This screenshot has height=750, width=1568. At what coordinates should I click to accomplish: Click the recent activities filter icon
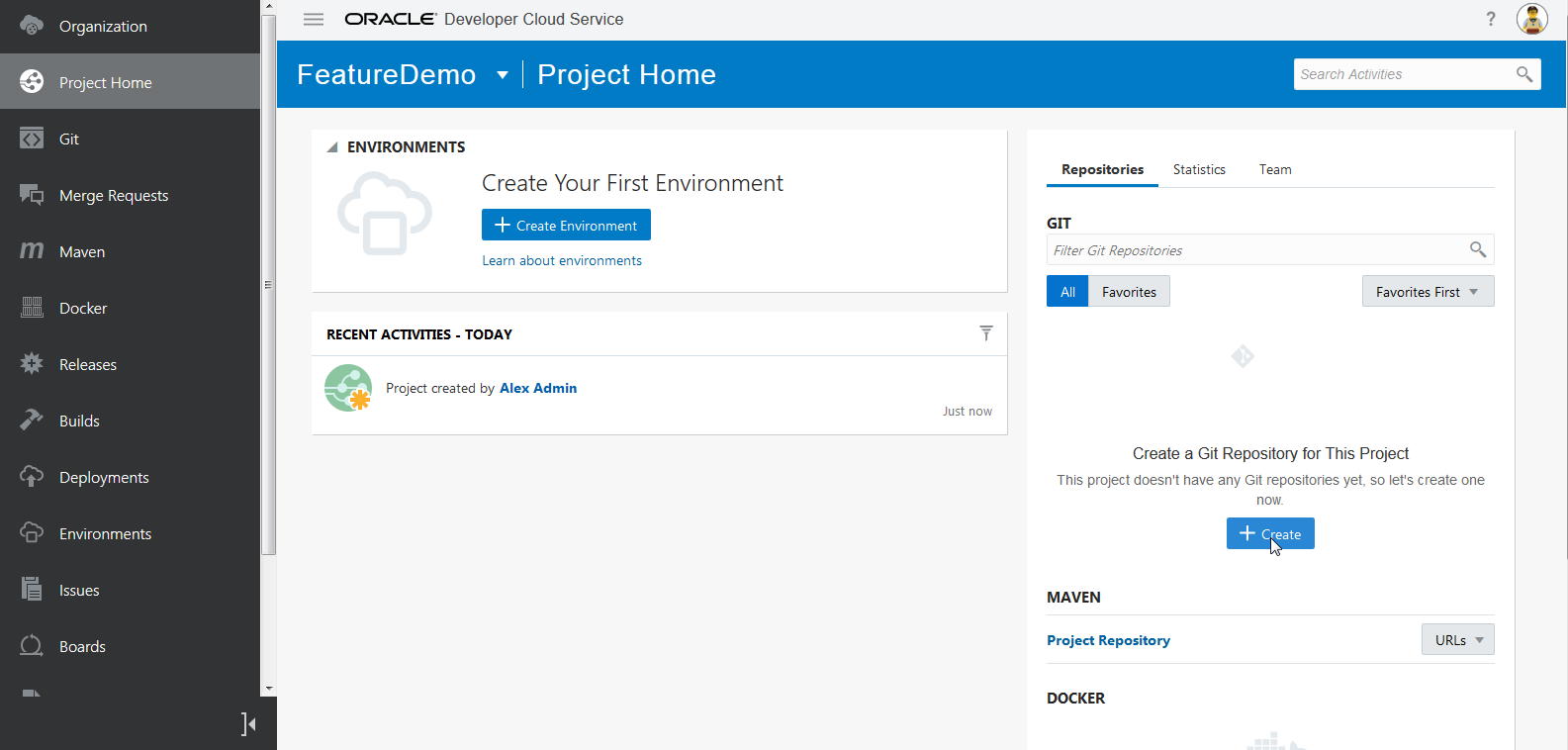coord(985,333)
